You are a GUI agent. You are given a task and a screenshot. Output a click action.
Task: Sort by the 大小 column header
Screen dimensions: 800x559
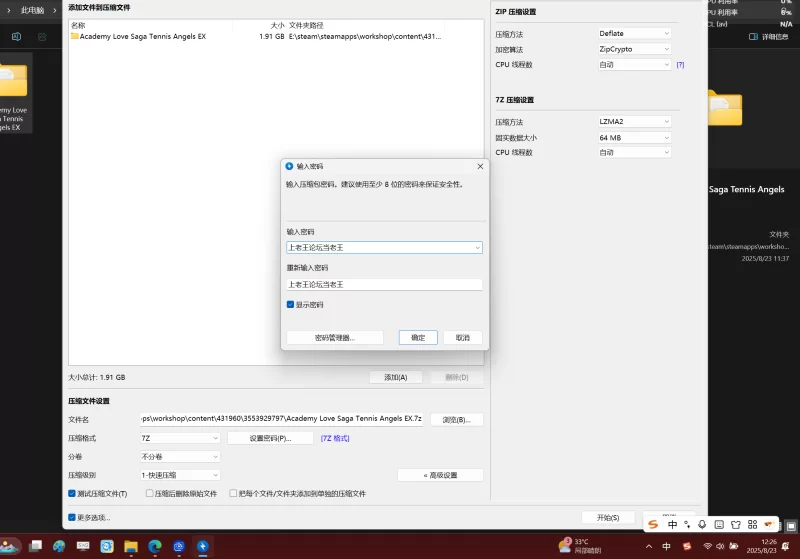pos(278,25)
